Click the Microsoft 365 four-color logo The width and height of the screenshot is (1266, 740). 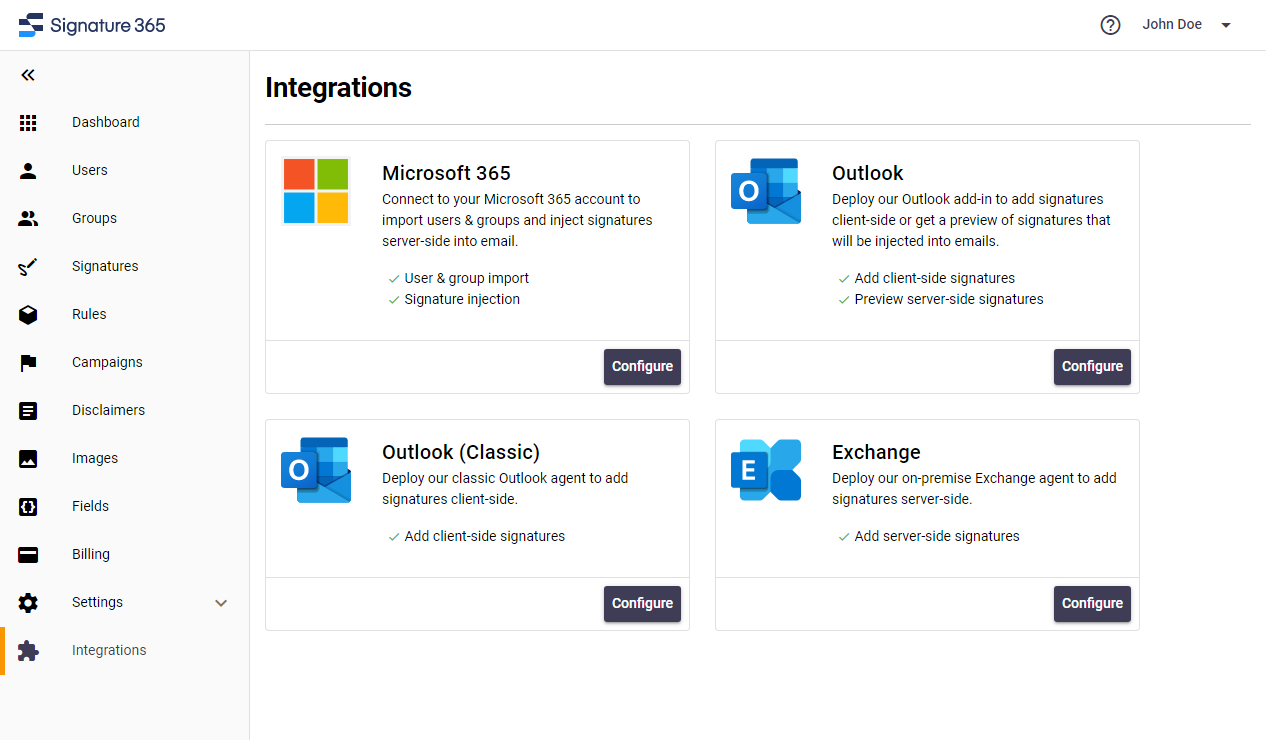pos(316,191)
